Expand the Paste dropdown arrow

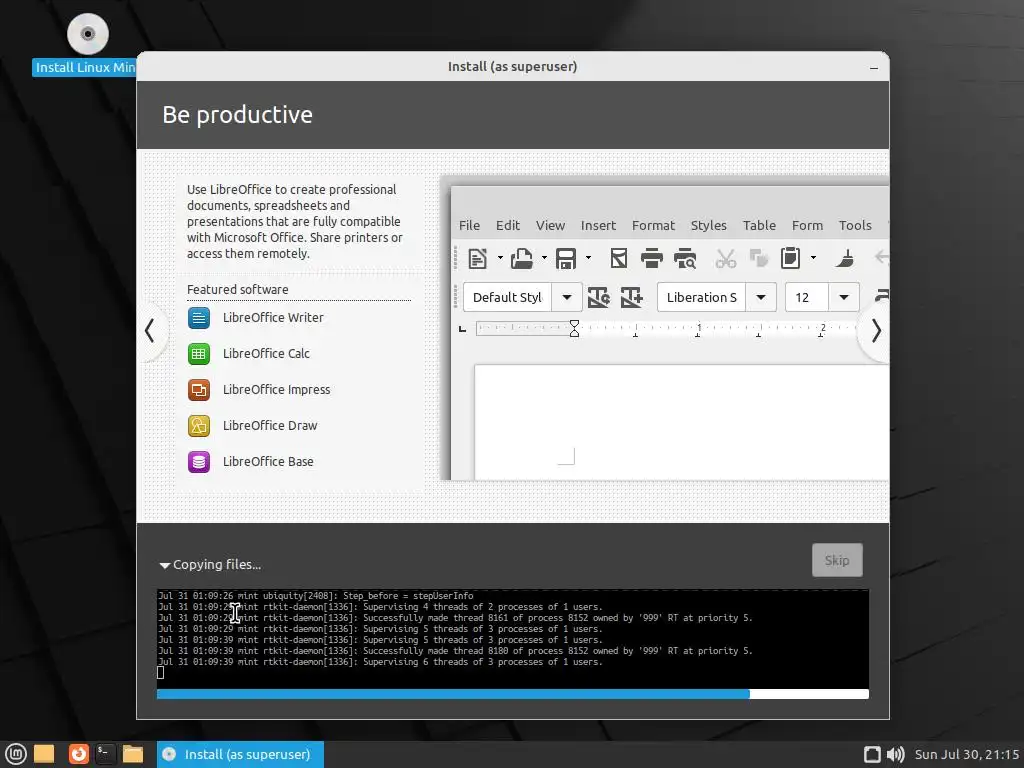pyautogui.click(x=813, y=258)
